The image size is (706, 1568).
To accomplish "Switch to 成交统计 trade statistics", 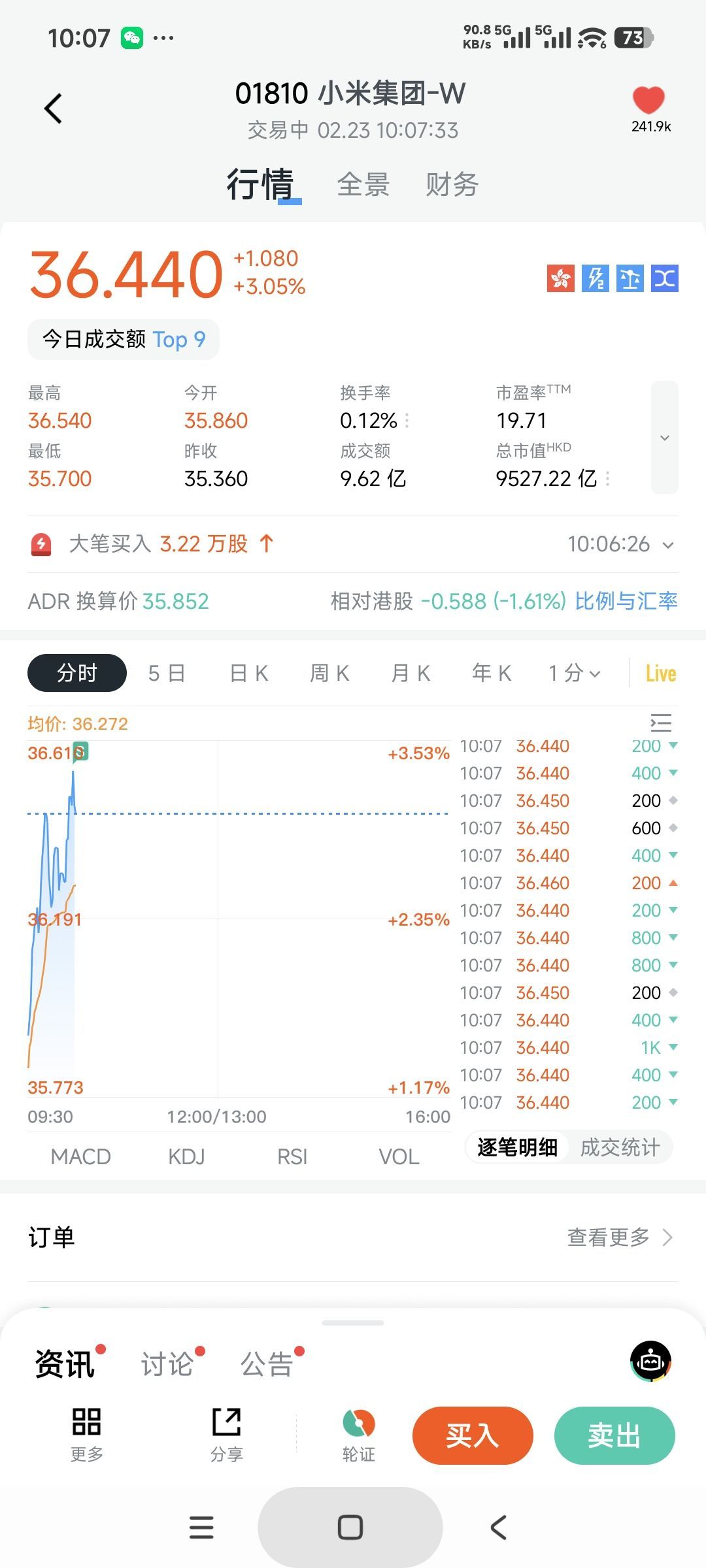I will point(620,1147).
